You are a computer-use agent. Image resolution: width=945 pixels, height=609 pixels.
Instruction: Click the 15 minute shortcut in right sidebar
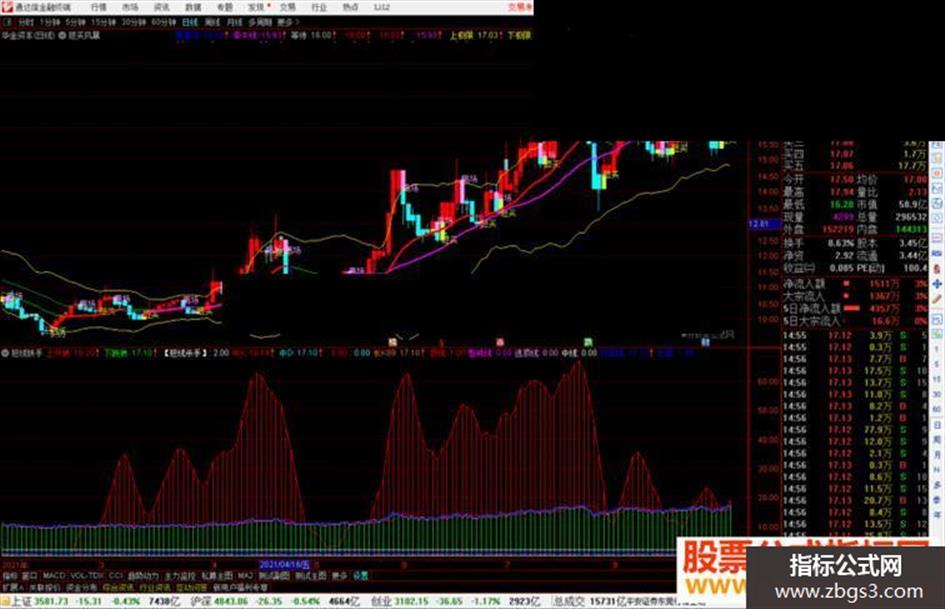tap(937, 379)
